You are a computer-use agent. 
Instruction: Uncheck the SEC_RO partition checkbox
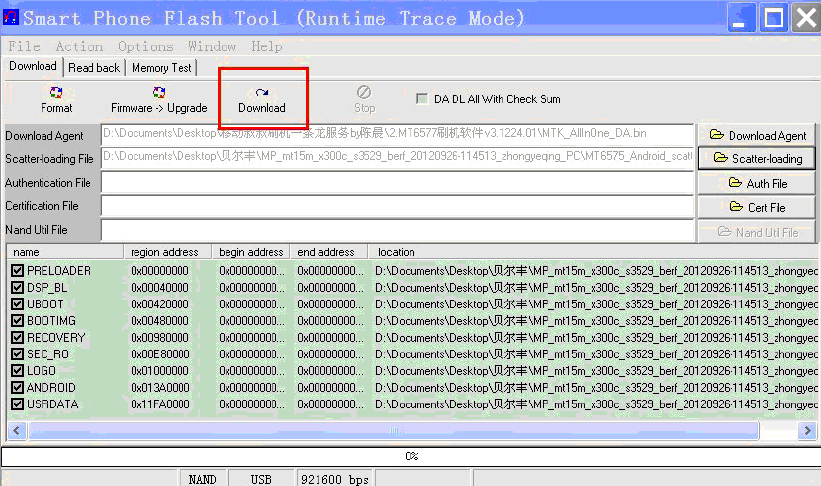(x=17, y=354)
